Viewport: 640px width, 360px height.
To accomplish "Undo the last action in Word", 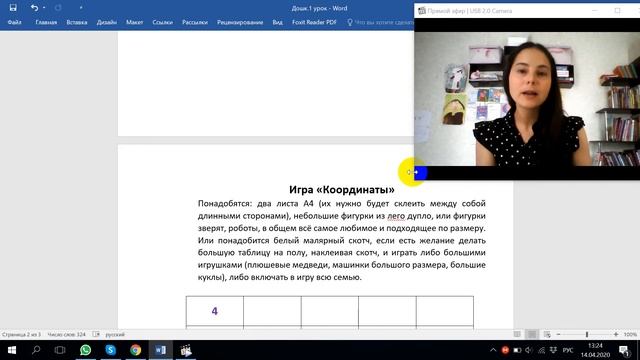I will click(x=34, y=8).
